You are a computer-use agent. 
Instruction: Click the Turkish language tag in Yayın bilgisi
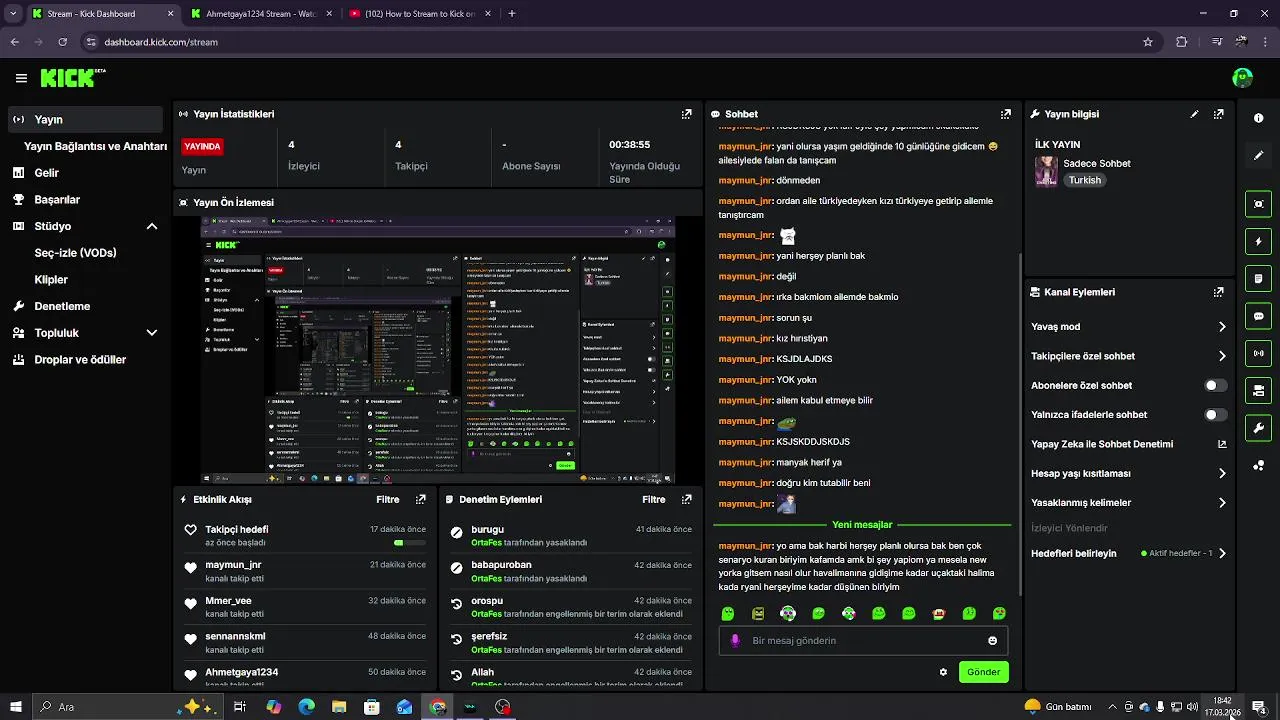coord(1084,180)
